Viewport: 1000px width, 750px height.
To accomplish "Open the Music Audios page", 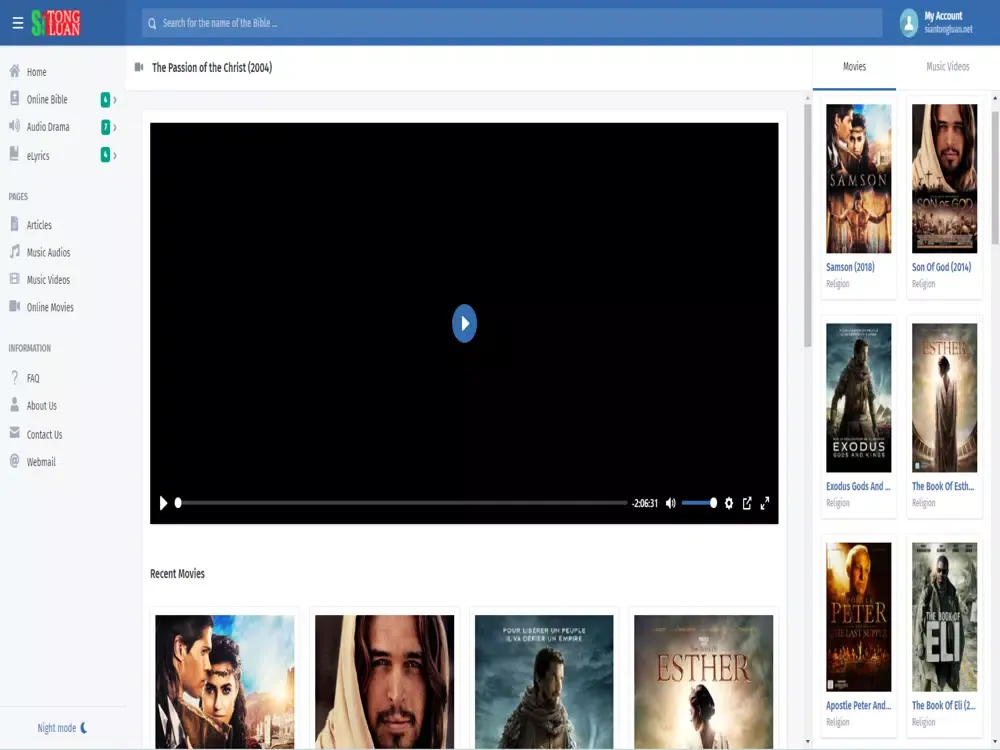I will coord(48,253).
